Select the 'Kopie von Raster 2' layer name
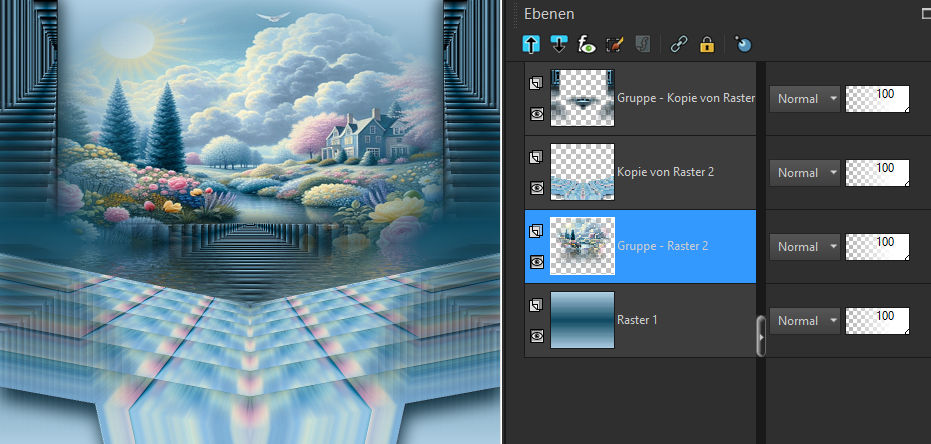 [x=666, y=172]
